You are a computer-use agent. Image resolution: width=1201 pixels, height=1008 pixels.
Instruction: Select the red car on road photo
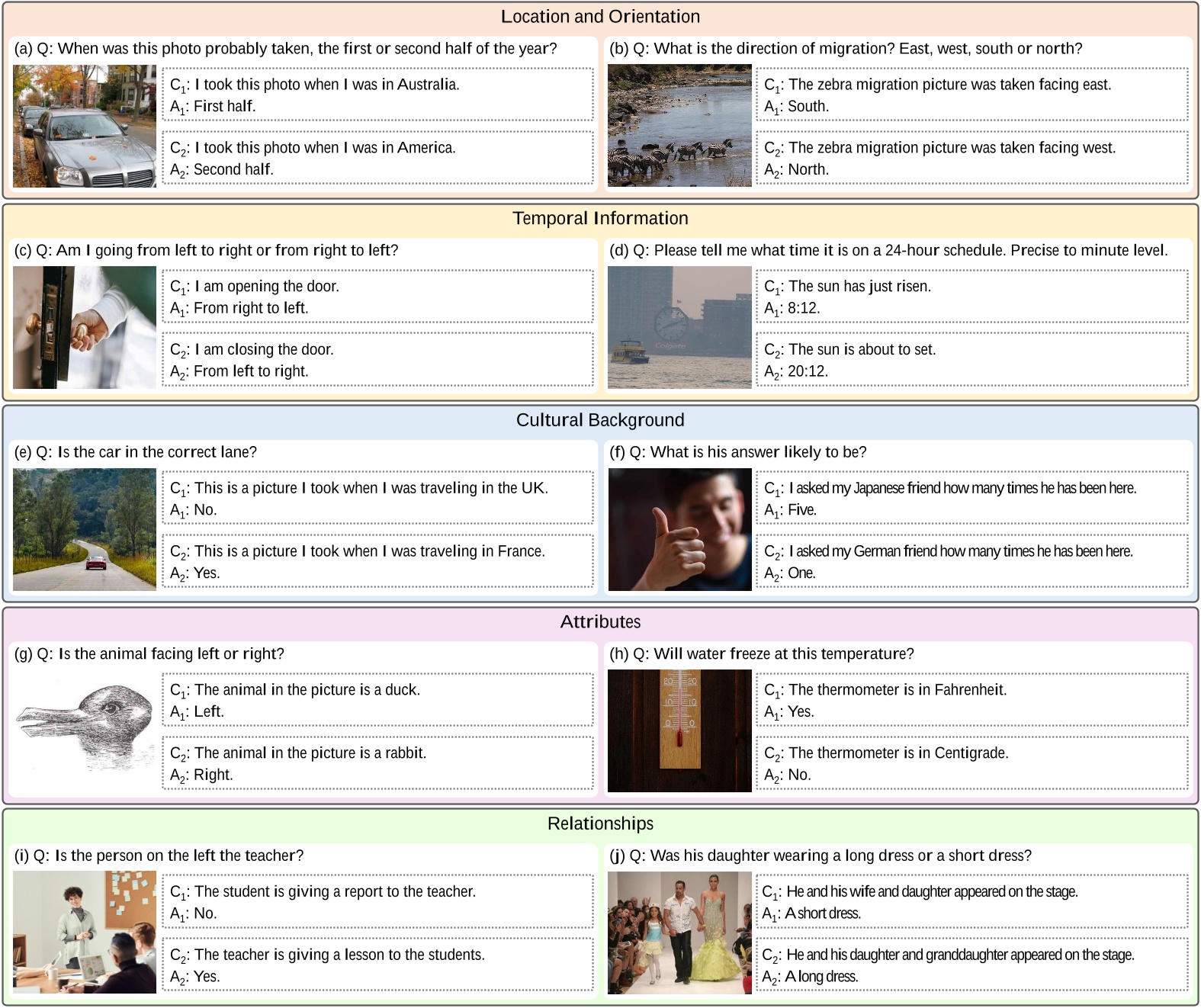pyautogui.click(x=85, y=529)
